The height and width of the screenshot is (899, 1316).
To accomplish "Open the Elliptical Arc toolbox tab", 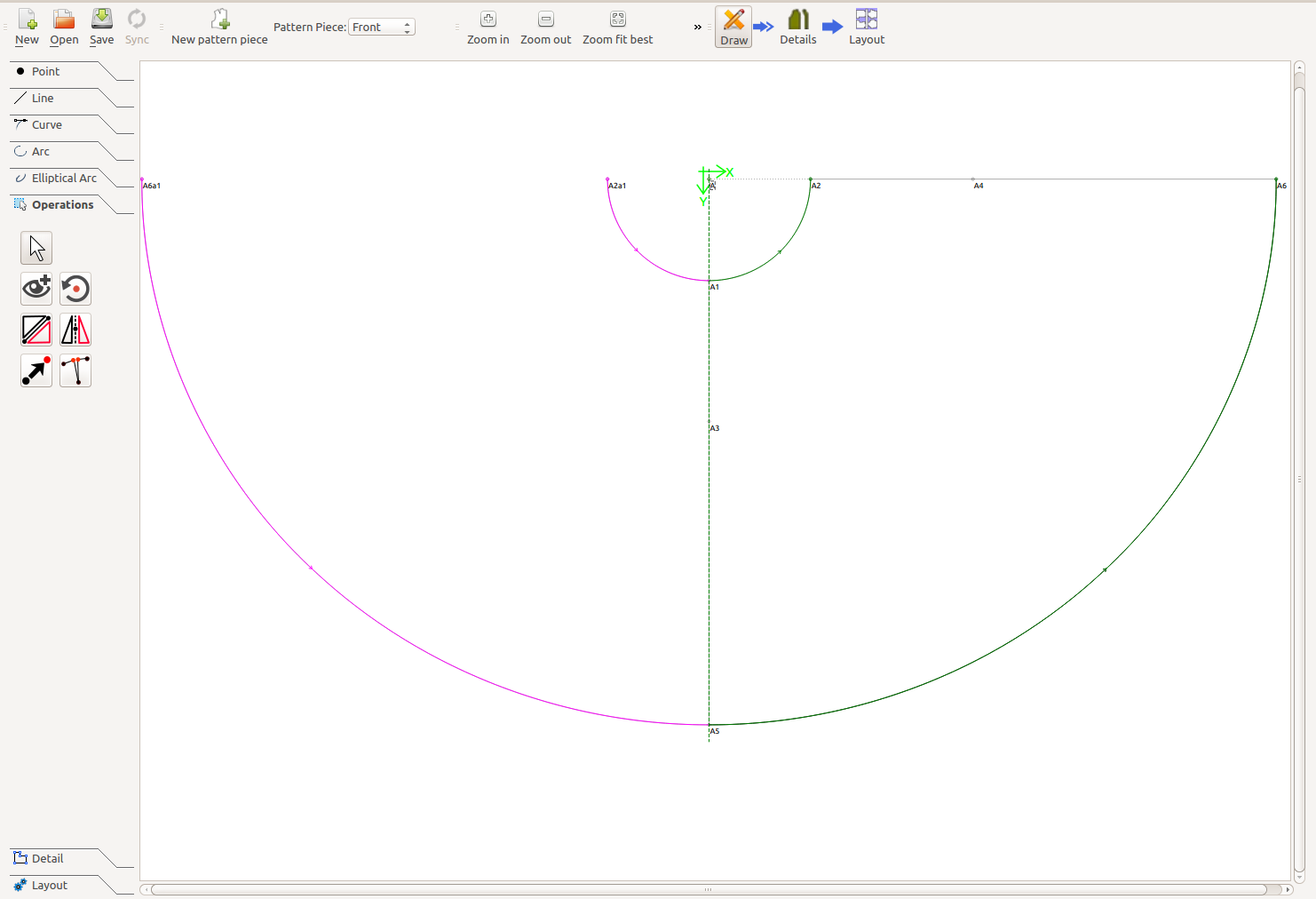I will [64, 179].
